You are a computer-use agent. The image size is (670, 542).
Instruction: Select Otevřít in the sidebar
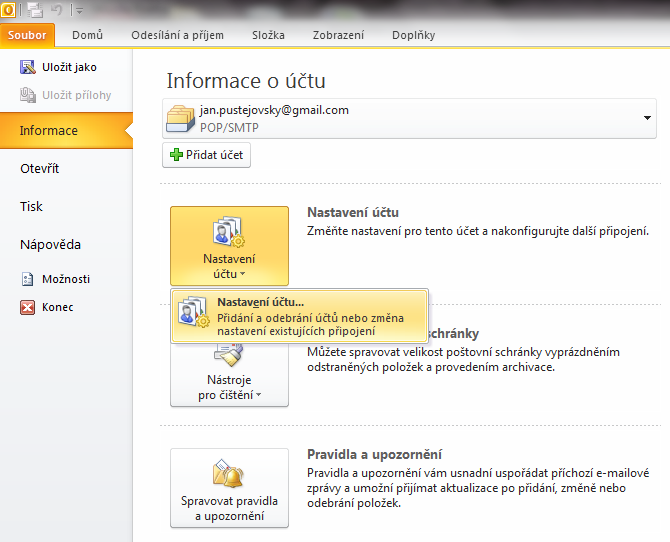point(39,168)
